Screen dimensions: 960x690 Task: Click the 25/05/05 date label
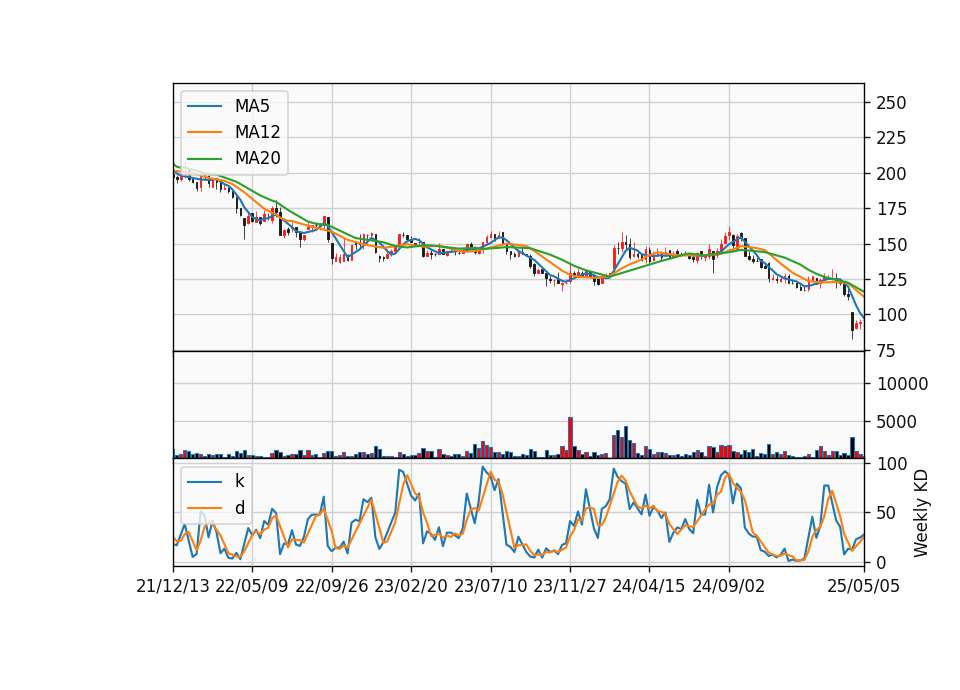pyautogui.click(x=864, y=586)
